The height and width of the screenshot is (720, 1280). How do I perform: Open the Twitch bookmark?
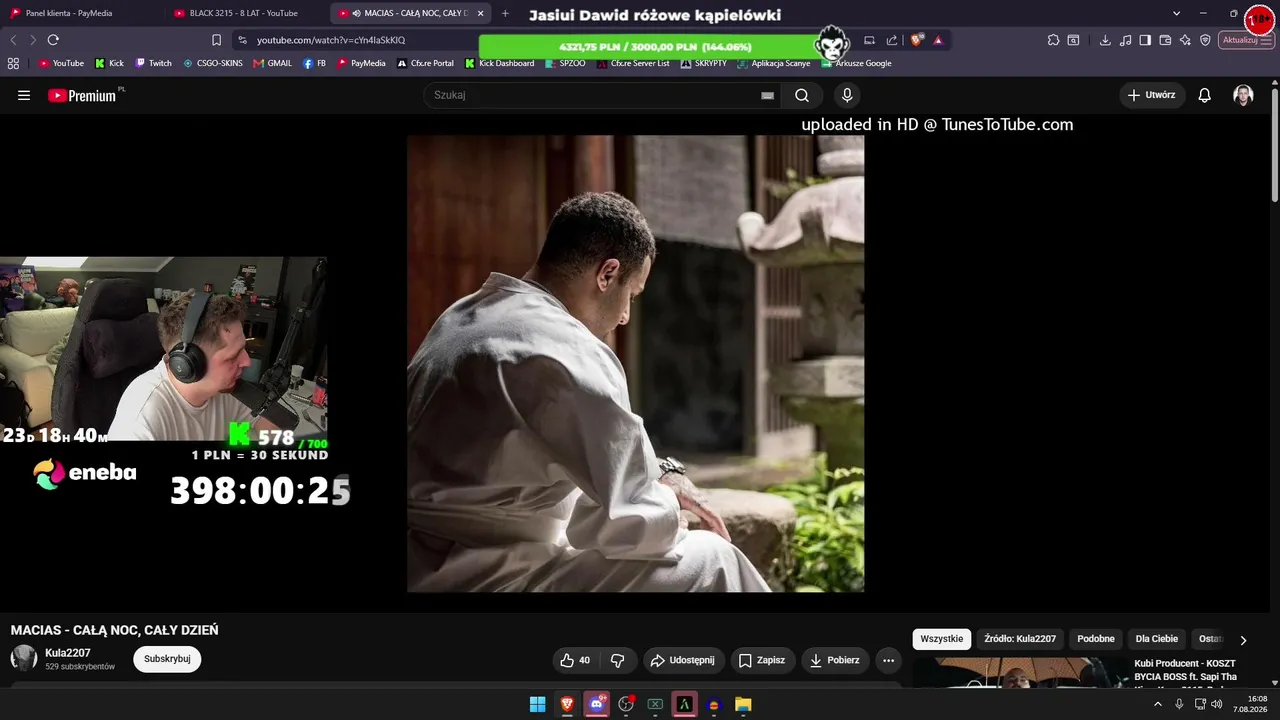click(153, 63)
